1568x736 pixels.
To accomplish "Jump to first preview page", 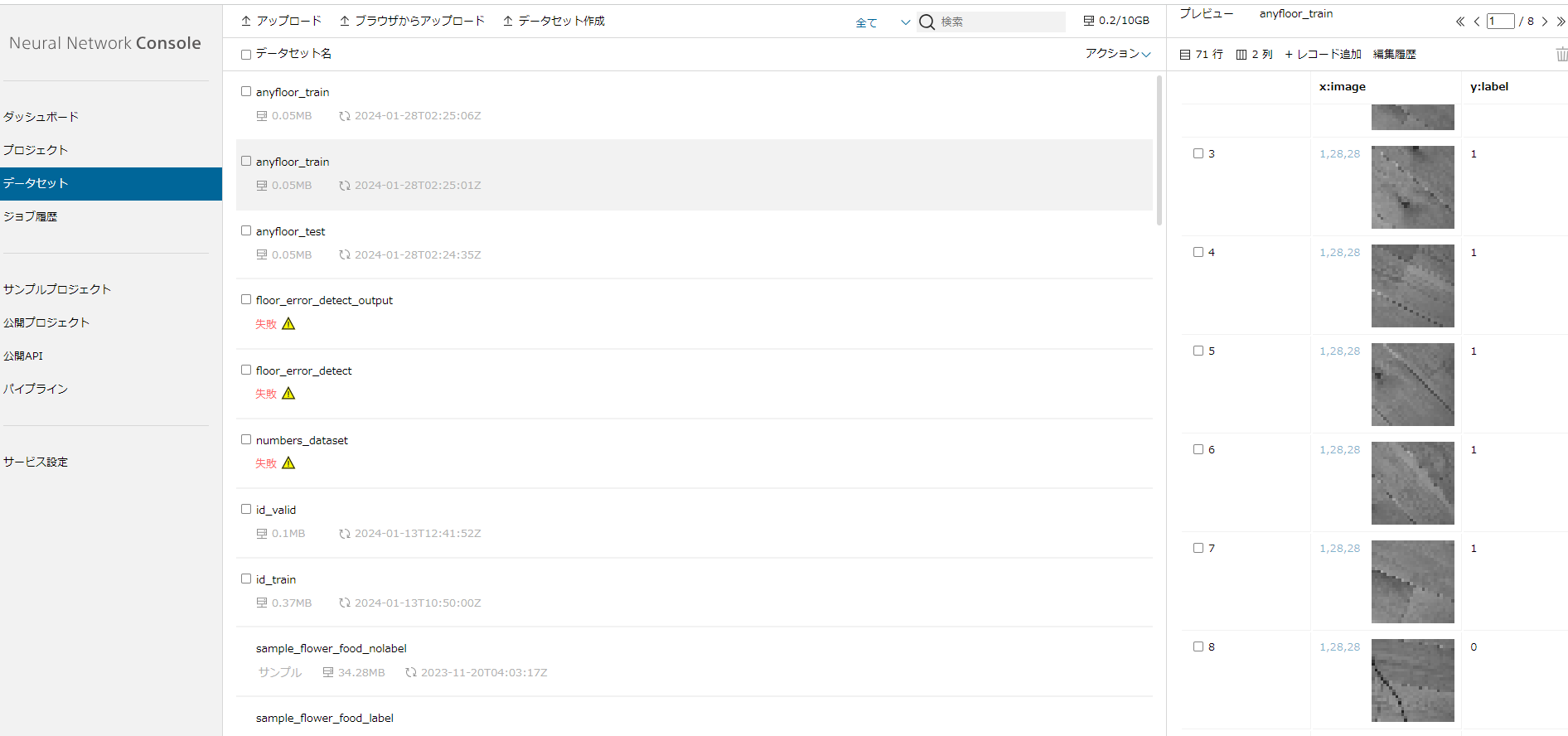I will click(1460, 22).
